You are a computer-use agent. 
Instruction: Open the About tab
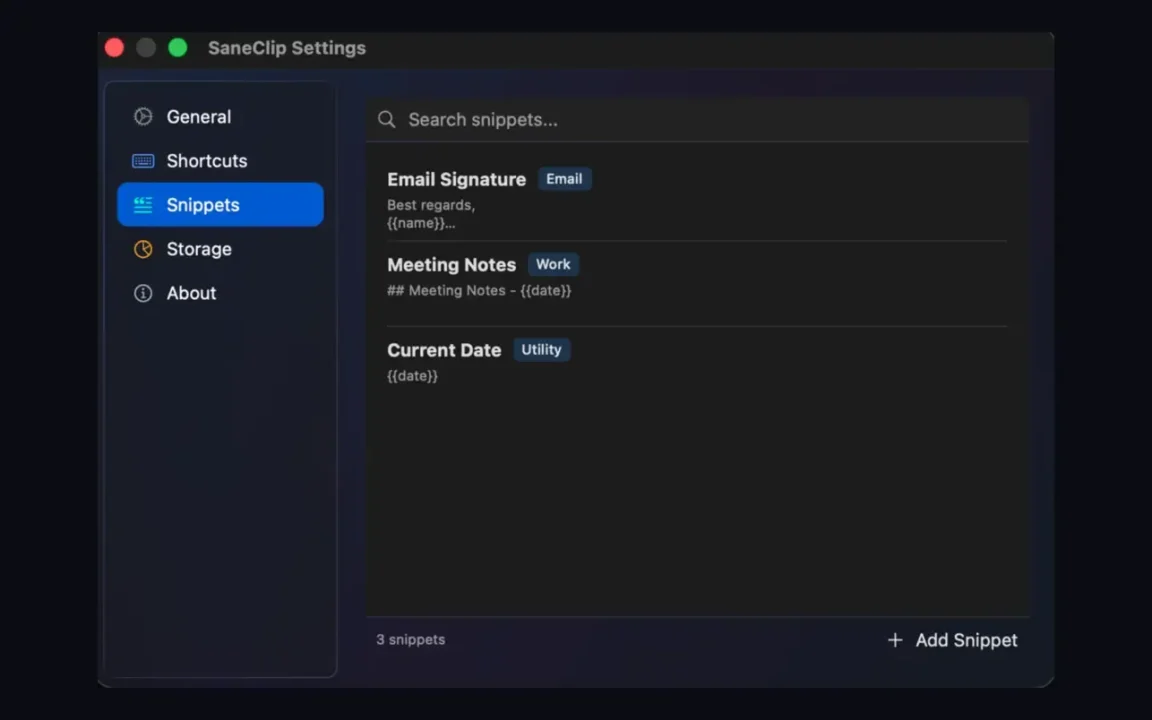pyautogui.click(x=220, y=293)
